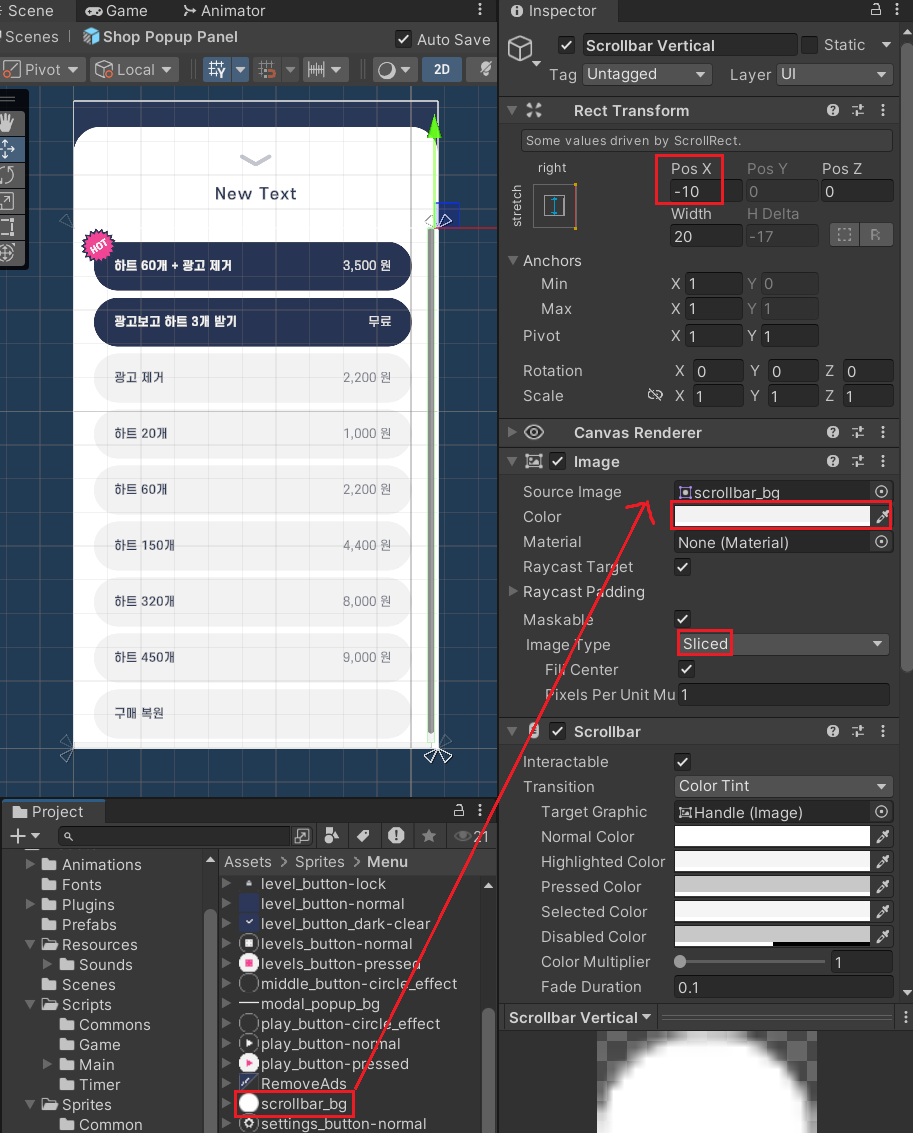
Task: Open Rect Transform help icon
Action: click(833, 110)
